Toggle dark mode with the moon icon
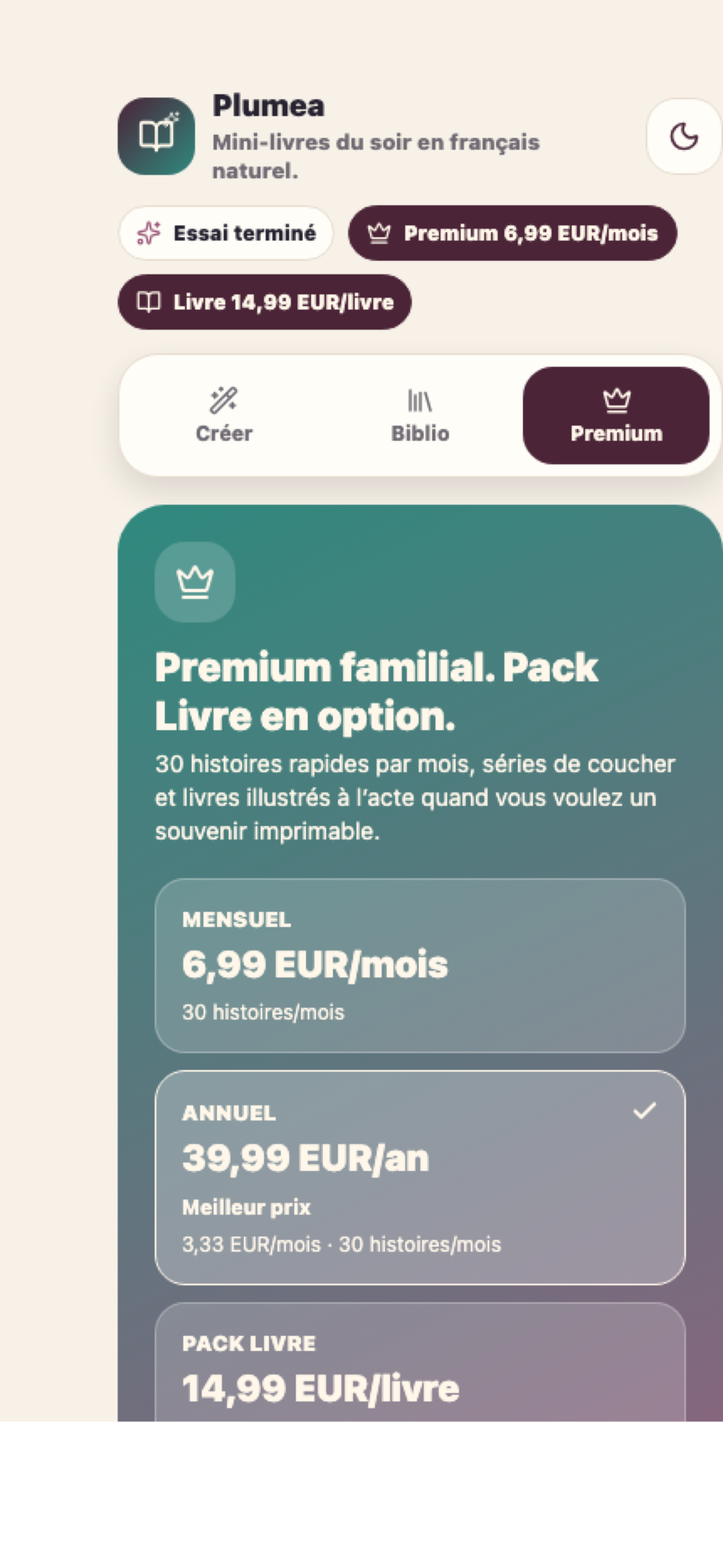Screen dimensions: 723x1568 [x=684, y=136]
